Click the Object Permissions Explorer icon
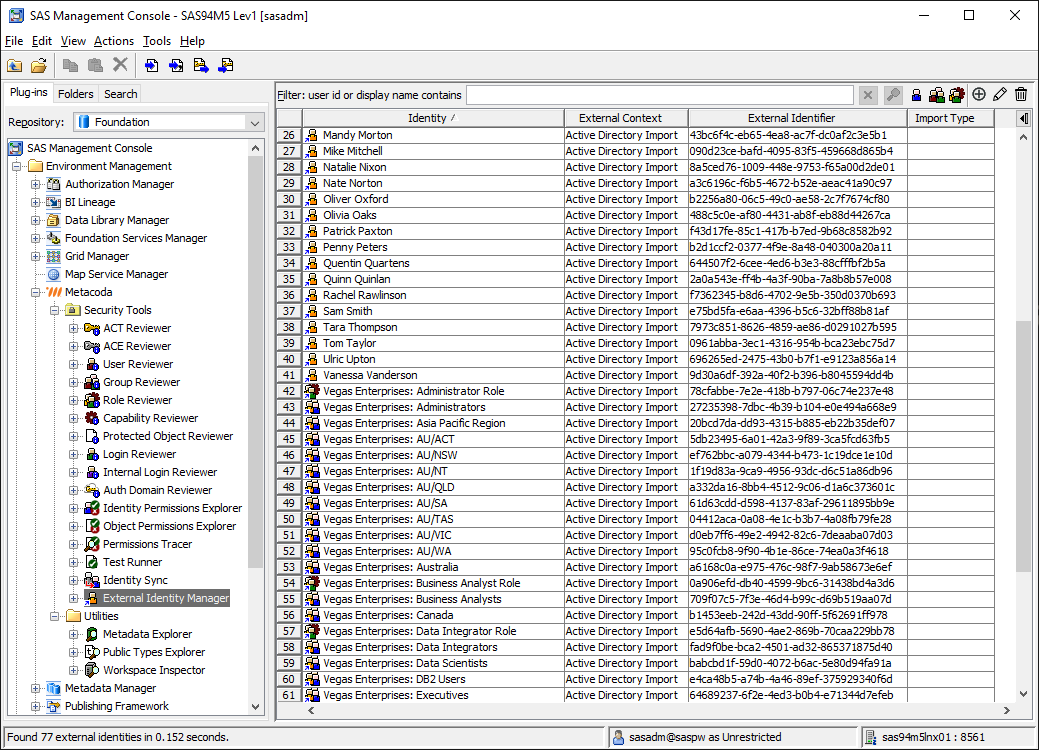Image resolution: width=1039 pixels, height=750 pixels. [x=91, y=526]
